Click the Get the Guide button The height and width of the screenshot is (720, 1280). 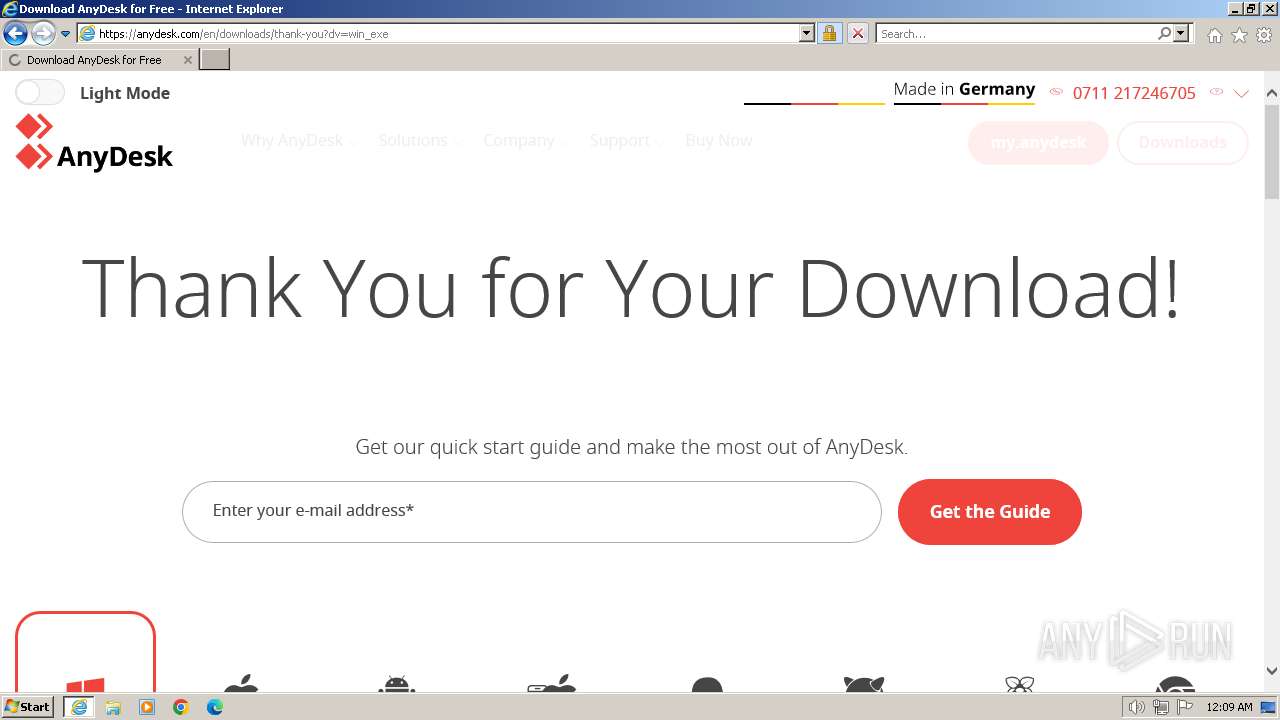(990, 512)
